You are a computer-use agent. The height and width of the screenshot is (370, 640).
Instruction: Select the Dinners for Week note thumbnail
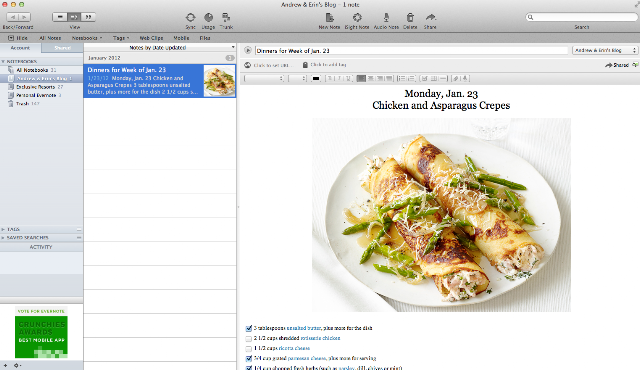click(220, 81)
